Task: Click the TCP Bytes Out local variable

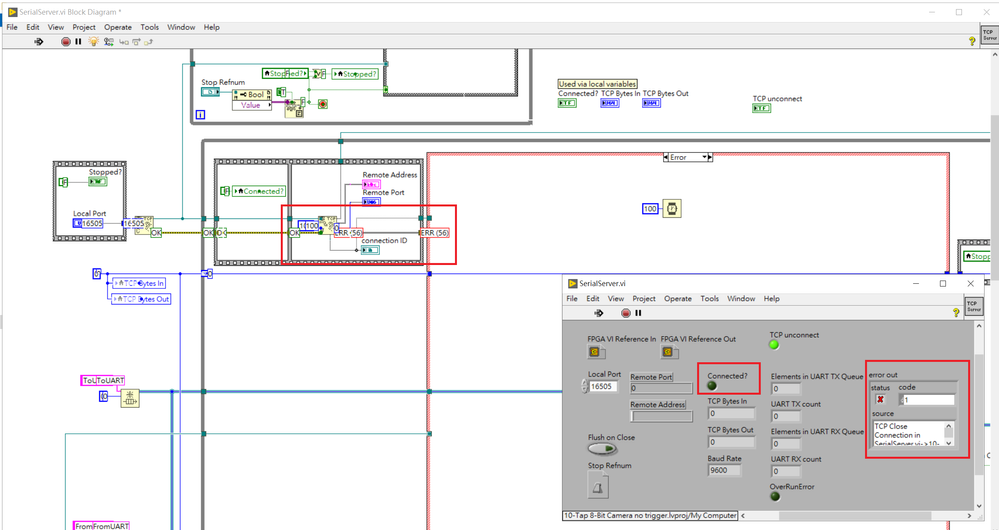Action: [141, 299]
